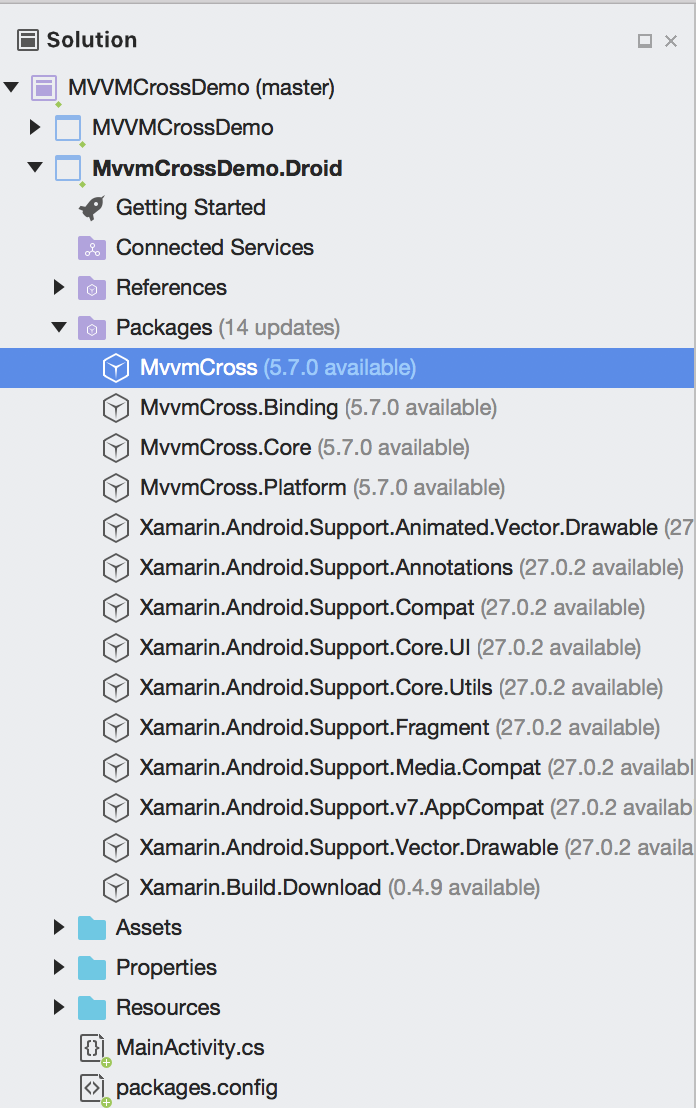Collapse the MVVMCrossDemo (master) solution

coord(13,88)
